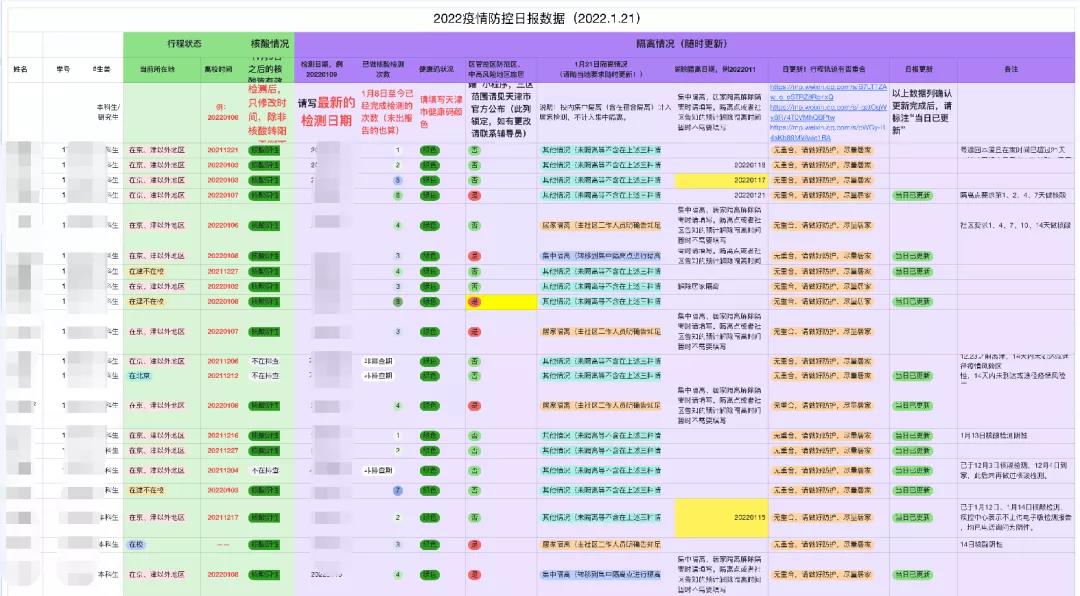The image size is (1080, 596).
Task: Click the remark cell 14日核酸阴性
Action: point(979,544)
